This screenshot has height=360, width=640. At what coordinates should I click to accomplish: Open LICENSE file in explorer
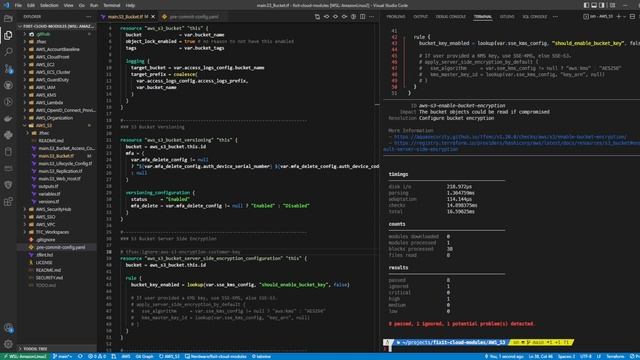click(x=44, y=263)
